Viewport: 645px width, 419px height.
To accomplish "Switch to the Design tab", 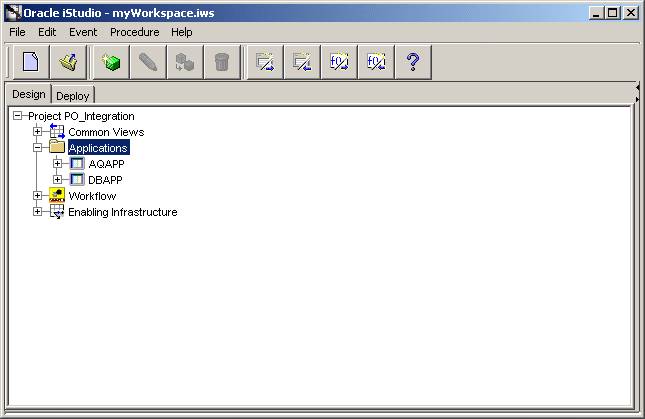I will coord(29,94).
